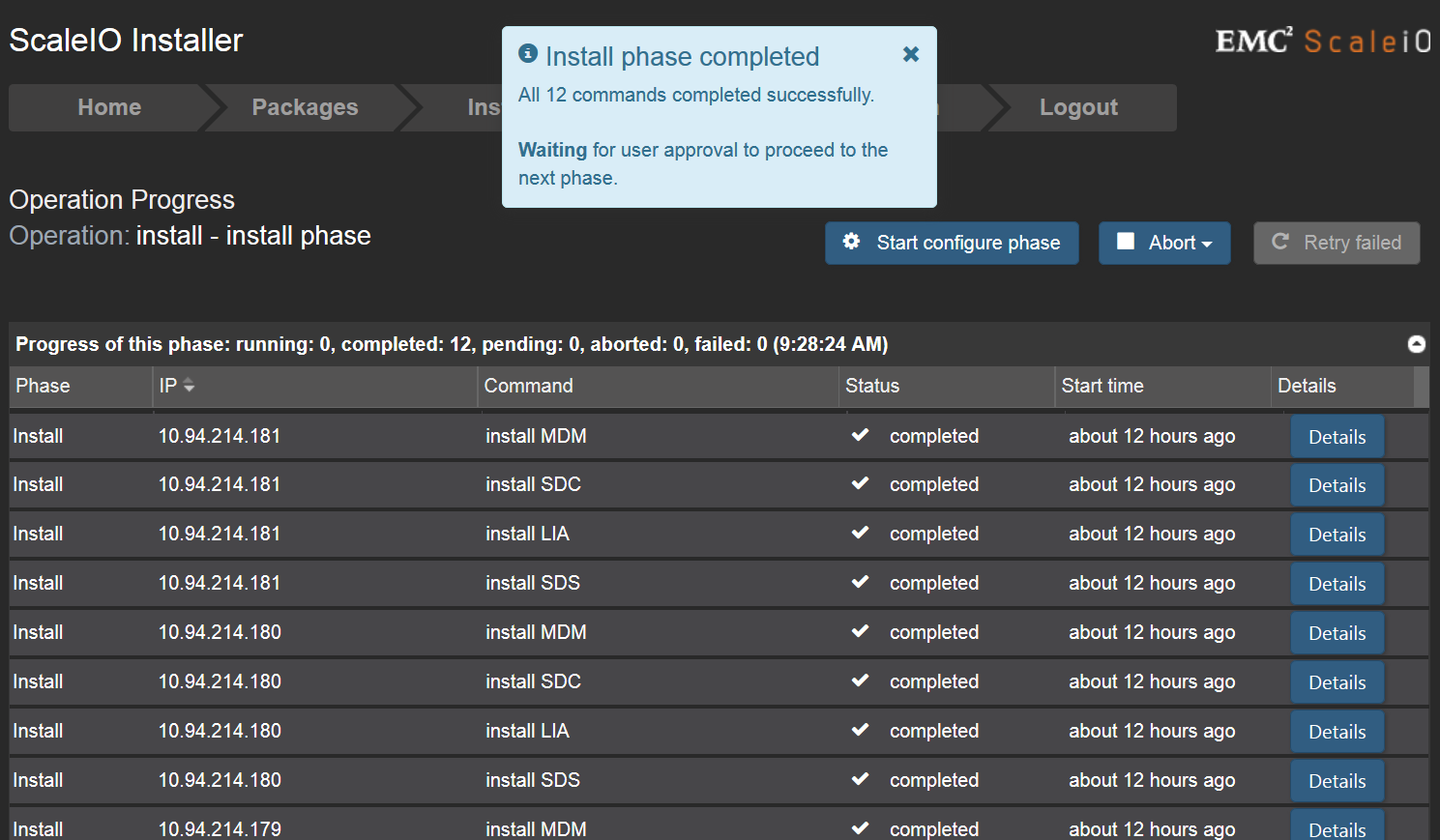Click the Status column header
The height and width of the screenshot is (840, 1440).
click(x=947, y=386)
